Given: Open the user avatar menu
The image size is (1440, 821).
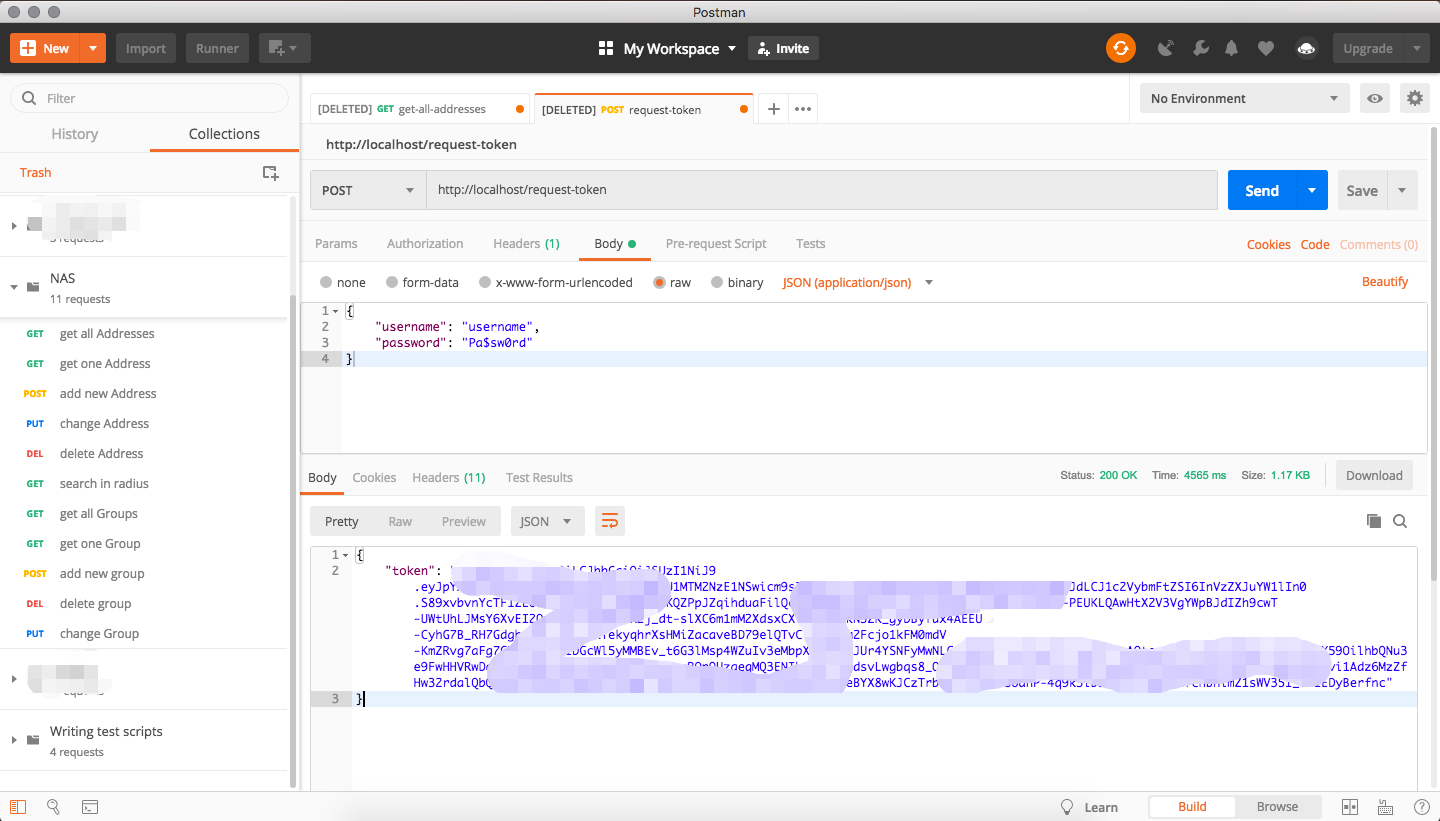Looking at the screenshot, I should pyautogui.click(x=1305, y=48).
